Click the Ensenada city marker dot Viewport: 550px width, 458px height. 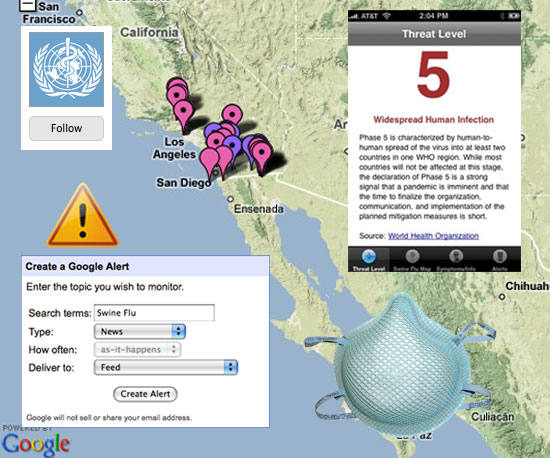[x=230, y=199]
